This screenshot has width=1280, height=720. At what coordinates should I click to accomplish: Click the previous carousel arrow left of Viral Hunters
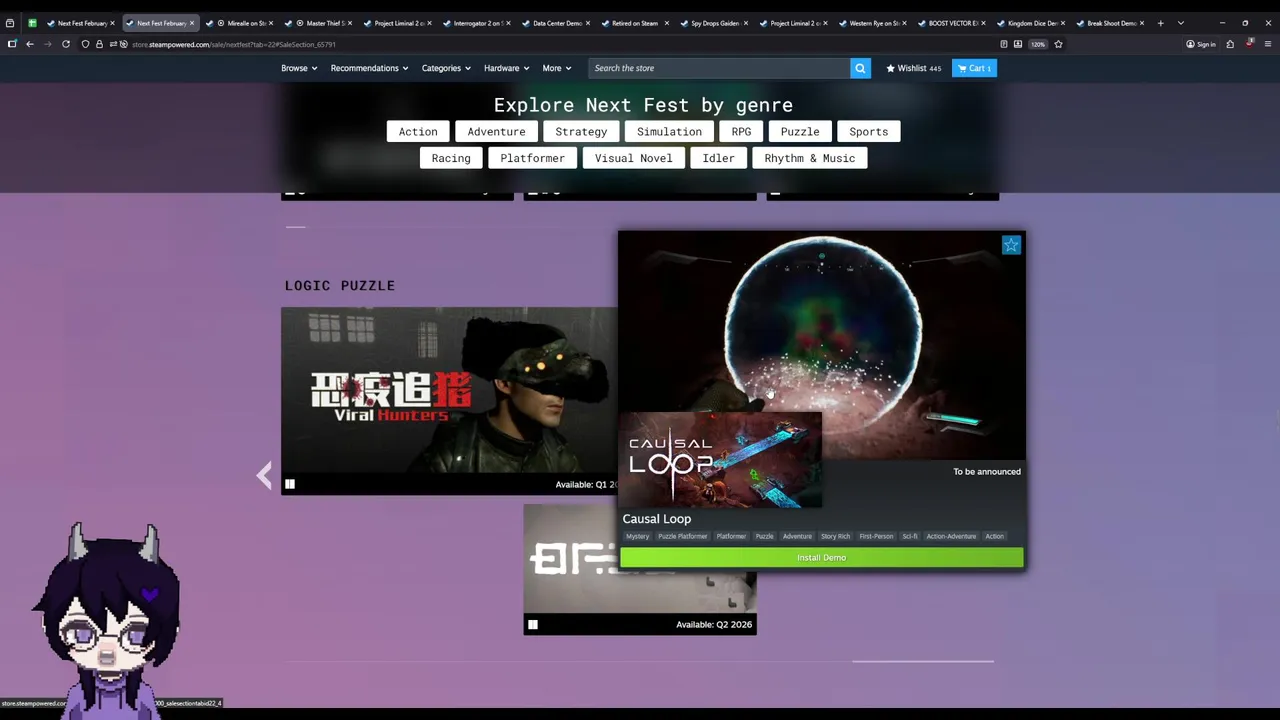264,475
